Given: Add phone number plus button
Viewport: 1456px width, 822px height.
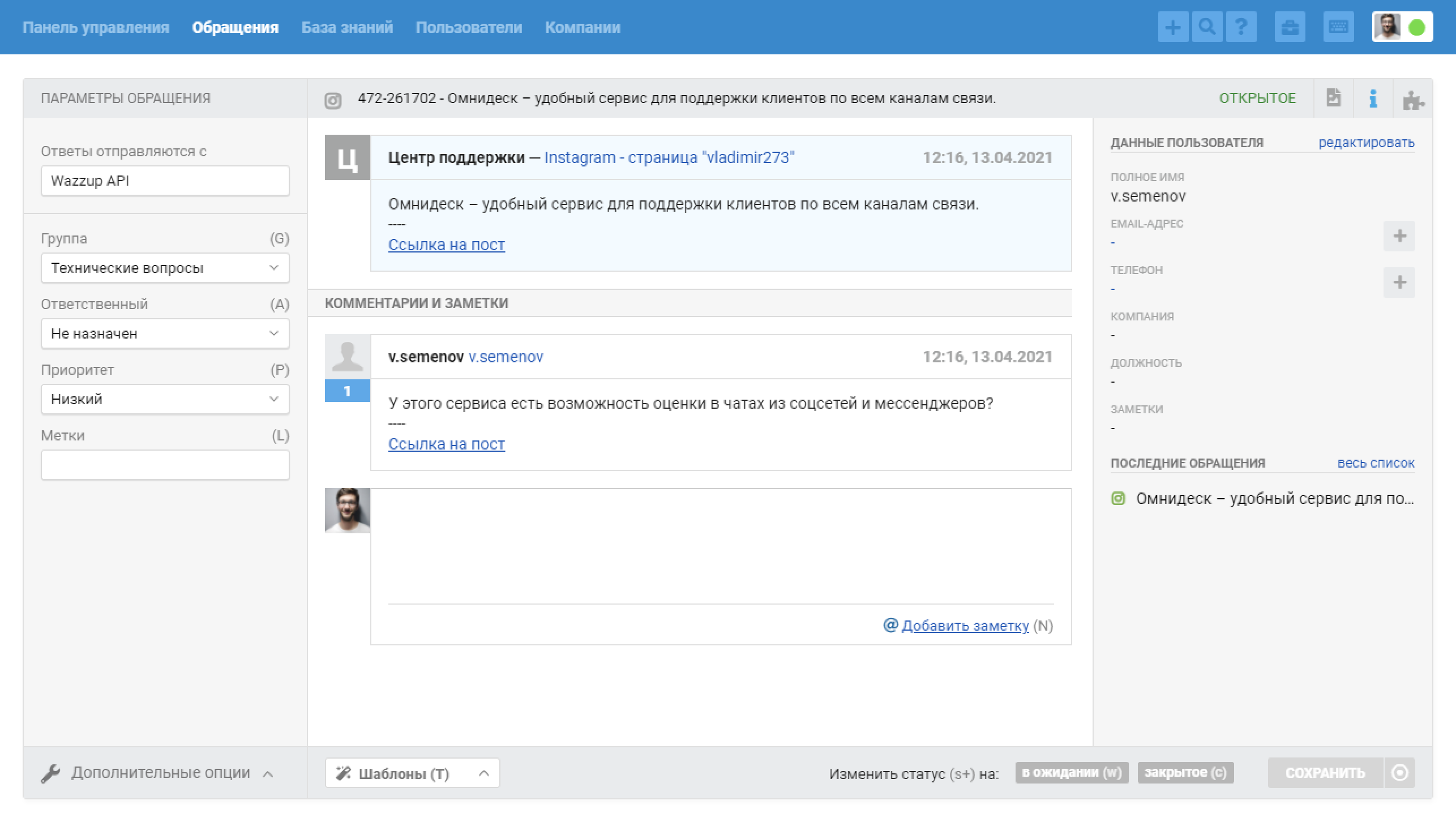Looking at the screenshot, I should coord(1399,282).
